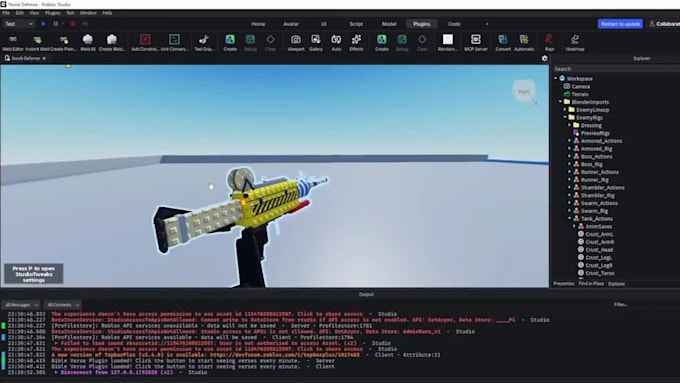Image resolution: width=680 pixels, height=383 pixels.
Task: Switch to the Home ribbon tab
Action: [258, 24]
